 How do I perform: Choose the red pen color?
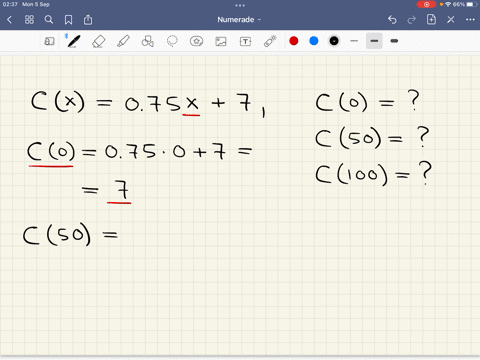[x=294, y=41]
